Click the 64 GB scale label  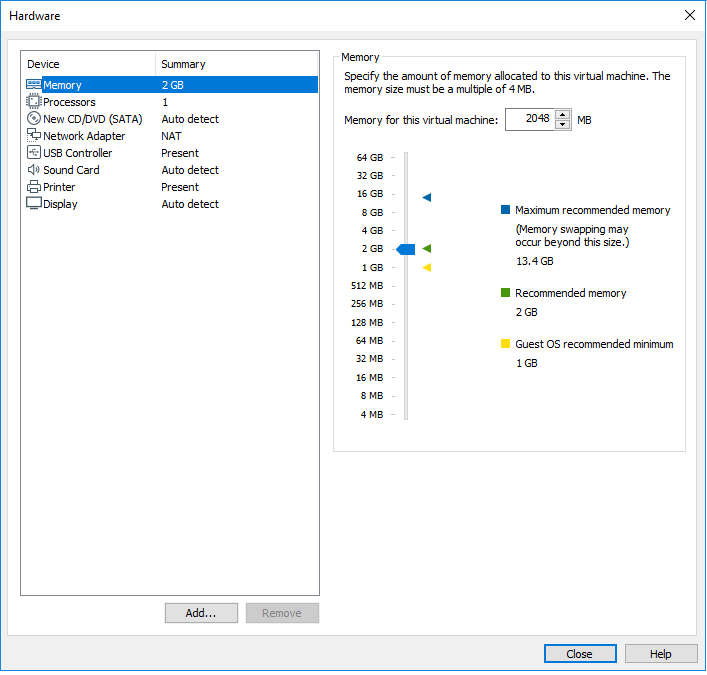tap(370, 158)
